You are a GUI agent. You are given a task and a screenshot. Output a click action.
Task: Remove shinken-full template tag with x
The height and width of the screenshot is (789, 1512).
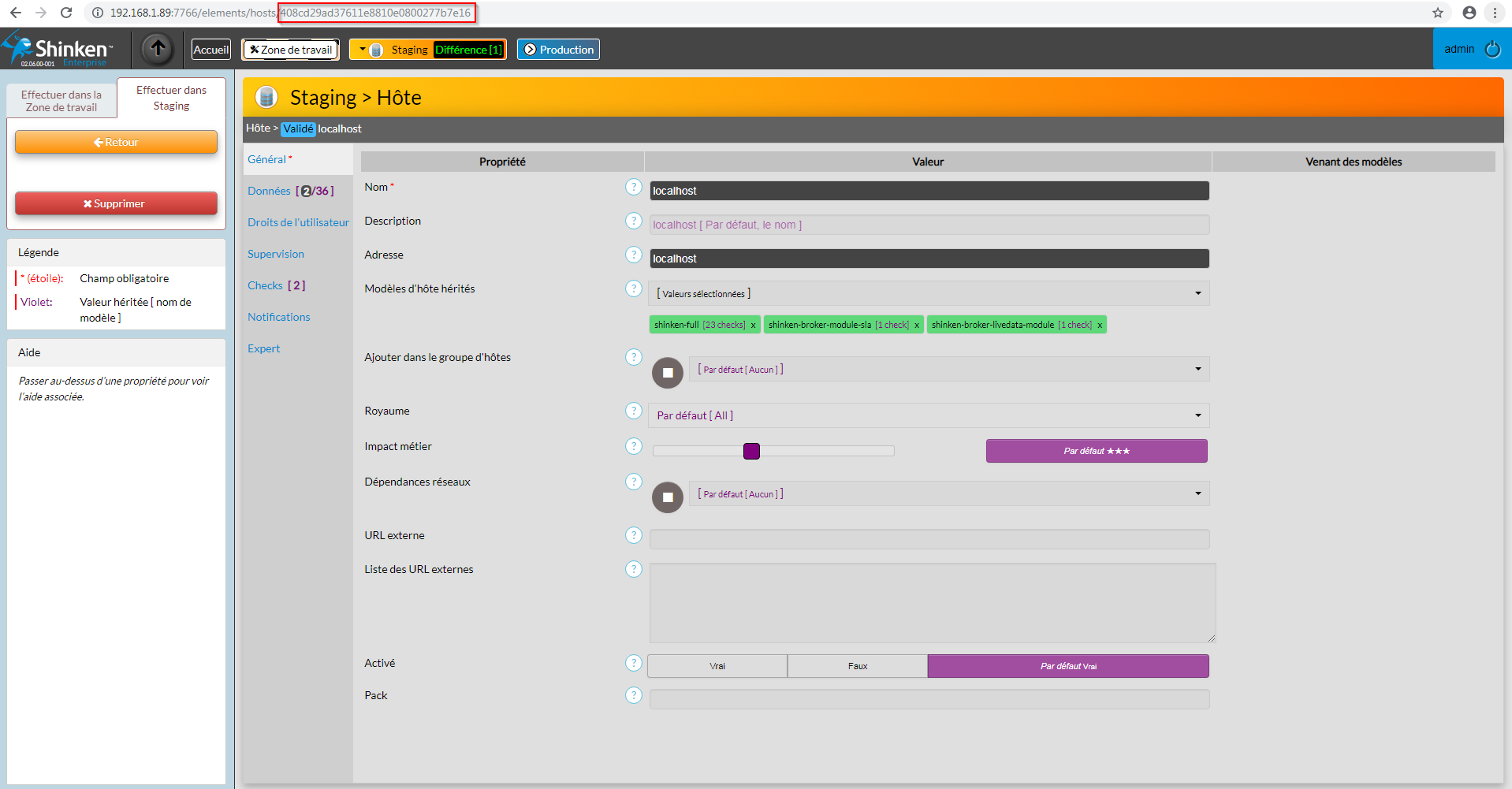point(753,325)
